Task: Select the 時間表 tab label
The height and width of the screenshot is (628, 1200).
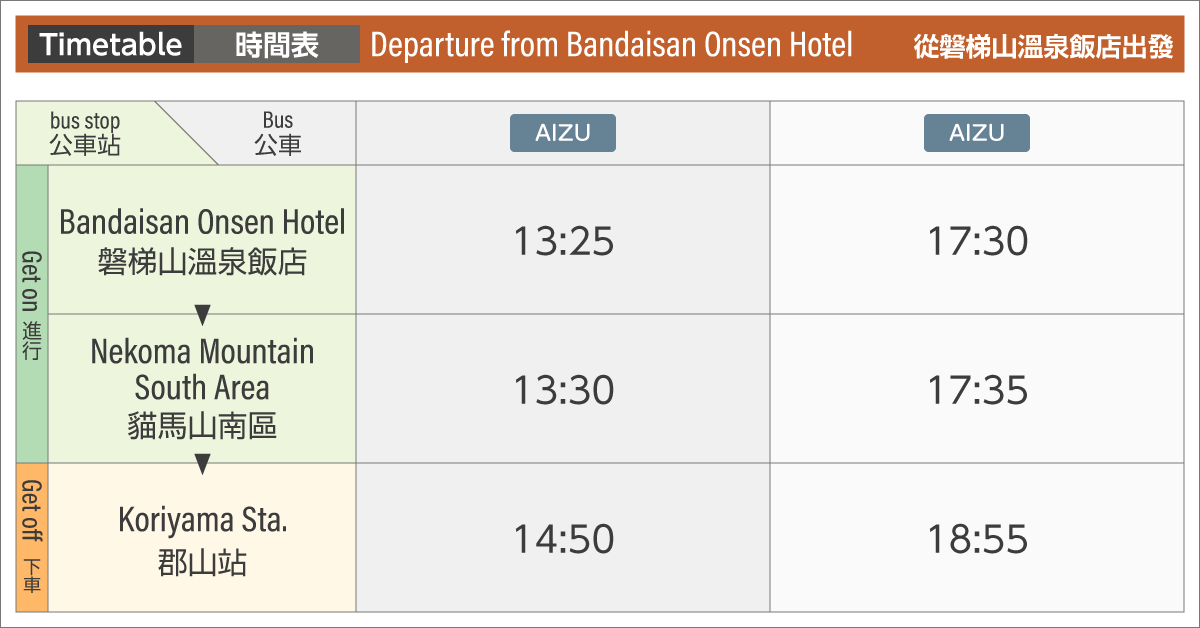Action: [x=277, y=45]
